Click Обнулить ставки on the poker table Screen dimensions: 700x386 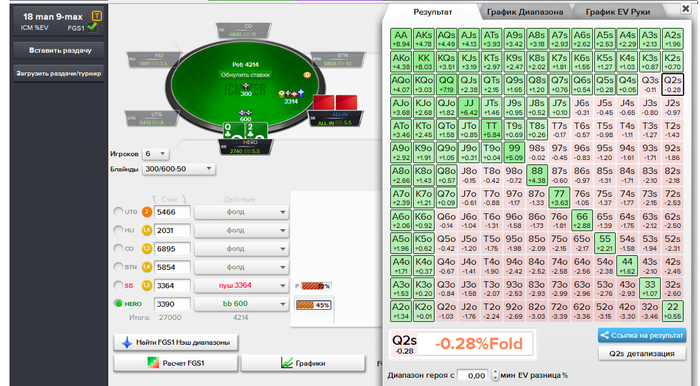(x=245, y=75)
